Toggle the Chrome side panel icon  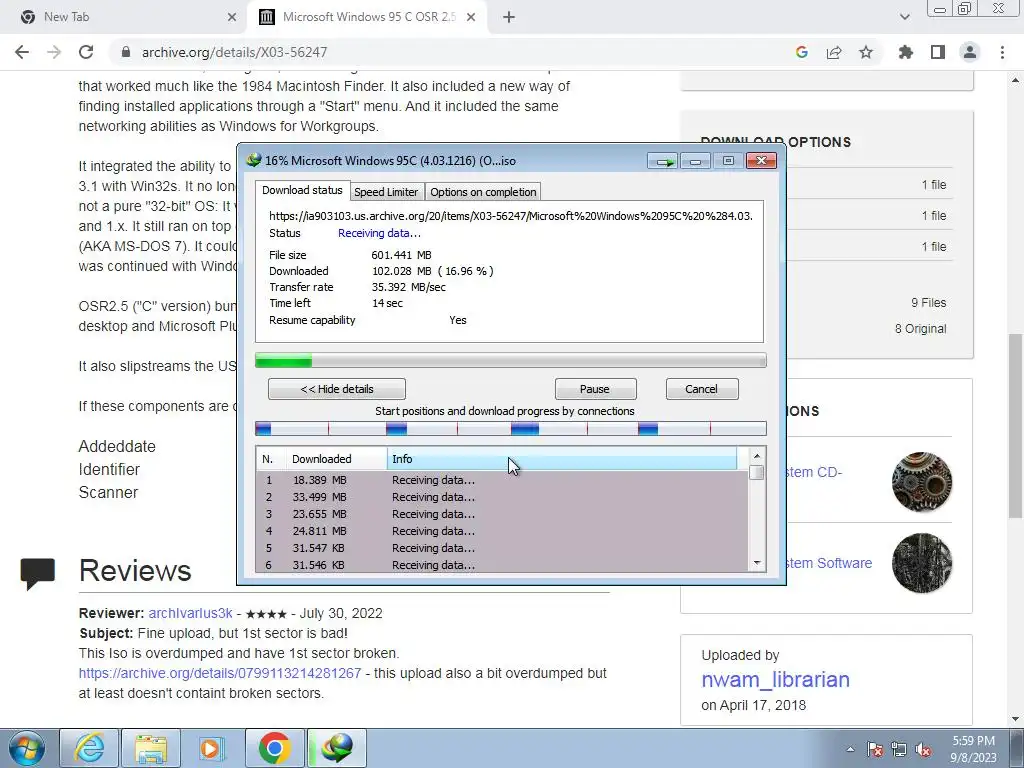pyautogui.click(x=938, y=52)
